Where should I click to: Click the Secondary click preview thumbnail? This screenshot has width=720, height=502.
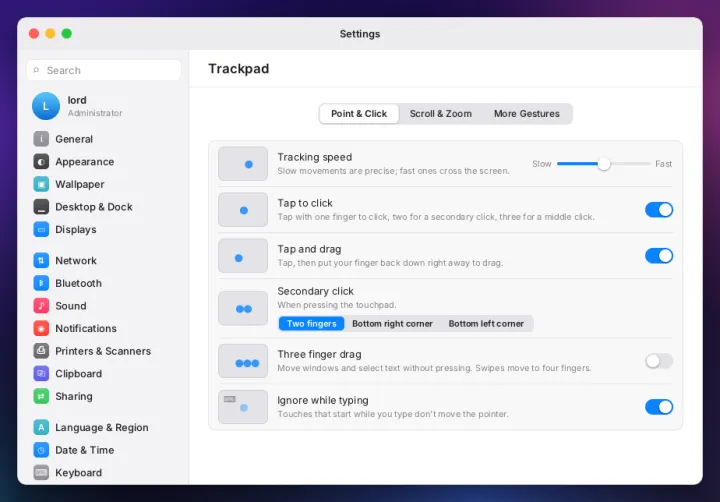243,308
